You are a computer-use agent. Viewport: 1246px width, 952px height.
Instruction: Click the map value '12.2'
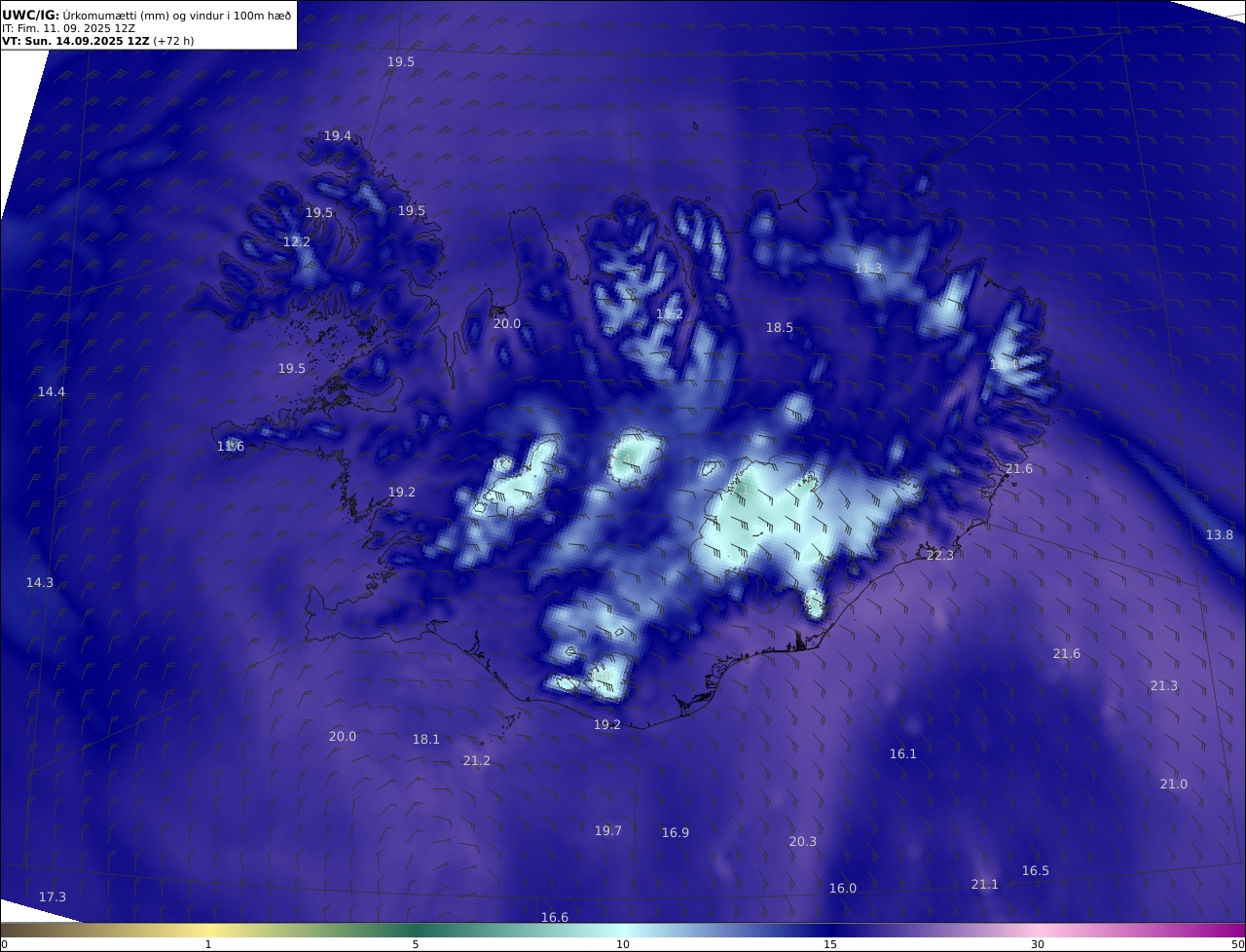(x=297, y=242)
